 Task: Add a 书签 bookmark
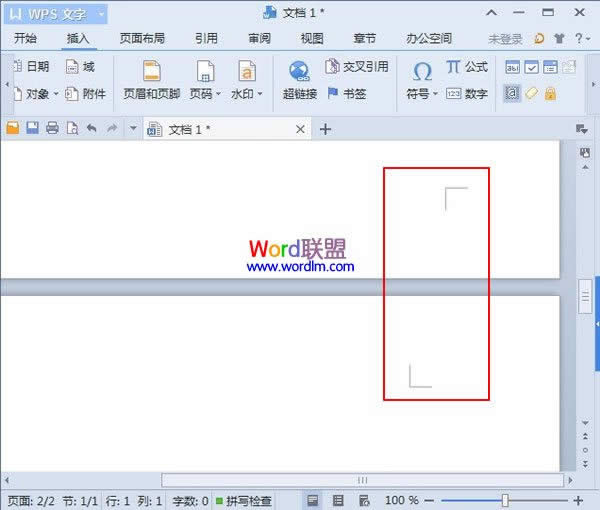[x=347, y=94]
